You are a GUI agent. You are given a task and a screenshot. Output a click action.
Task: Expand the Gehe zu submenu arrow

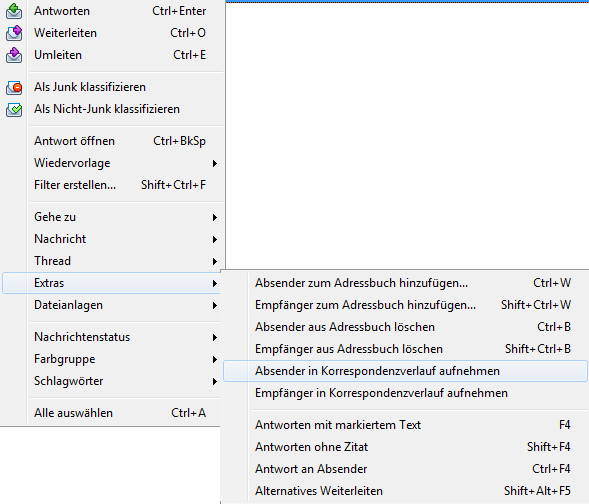[x=214, y=217]
